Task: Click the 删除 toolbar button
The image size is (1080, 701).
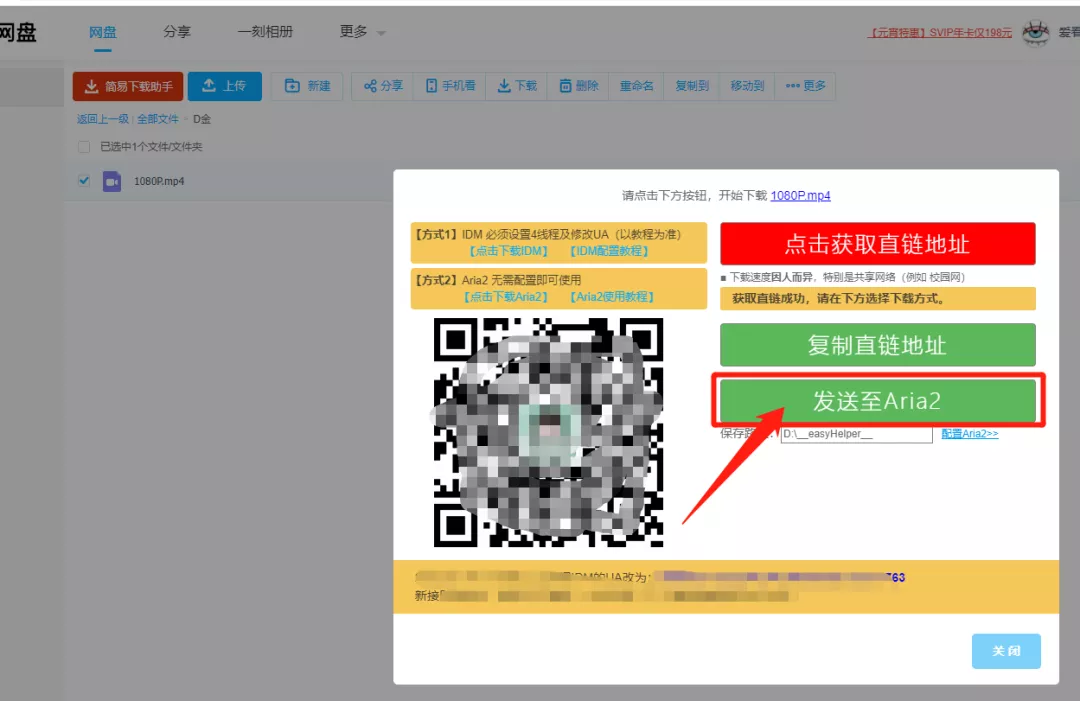Action: coord(579,86)
